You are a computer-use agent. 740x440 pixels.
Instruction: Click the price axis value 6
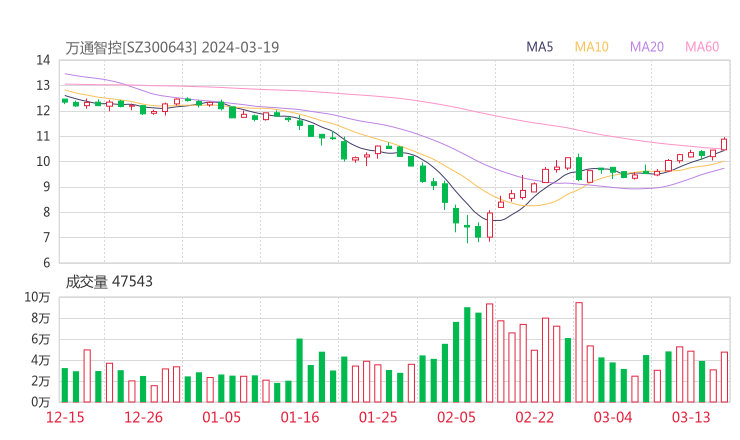[x=47, y=262]
